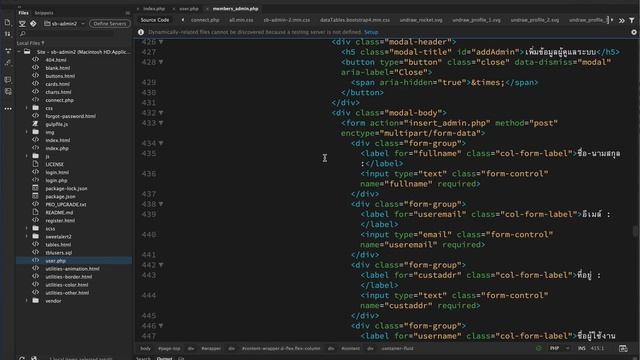Collapse code fold arrow at line 433
The image size is (640, 360).
tap(161, 123)
